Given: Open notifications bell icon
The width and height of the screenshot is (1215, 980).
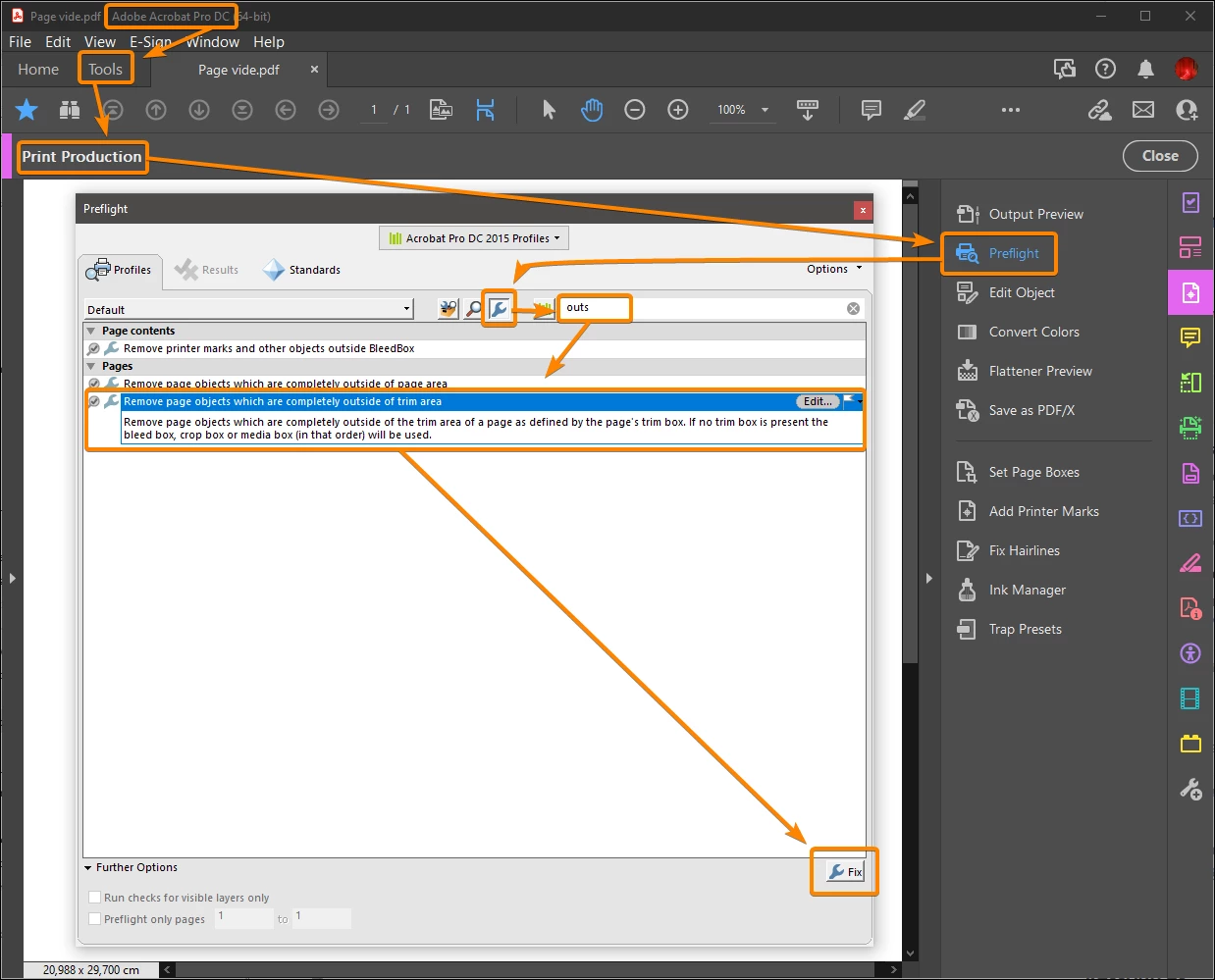Looking at the screenshot, I should pyautogui.click(x=1145, y=69).
